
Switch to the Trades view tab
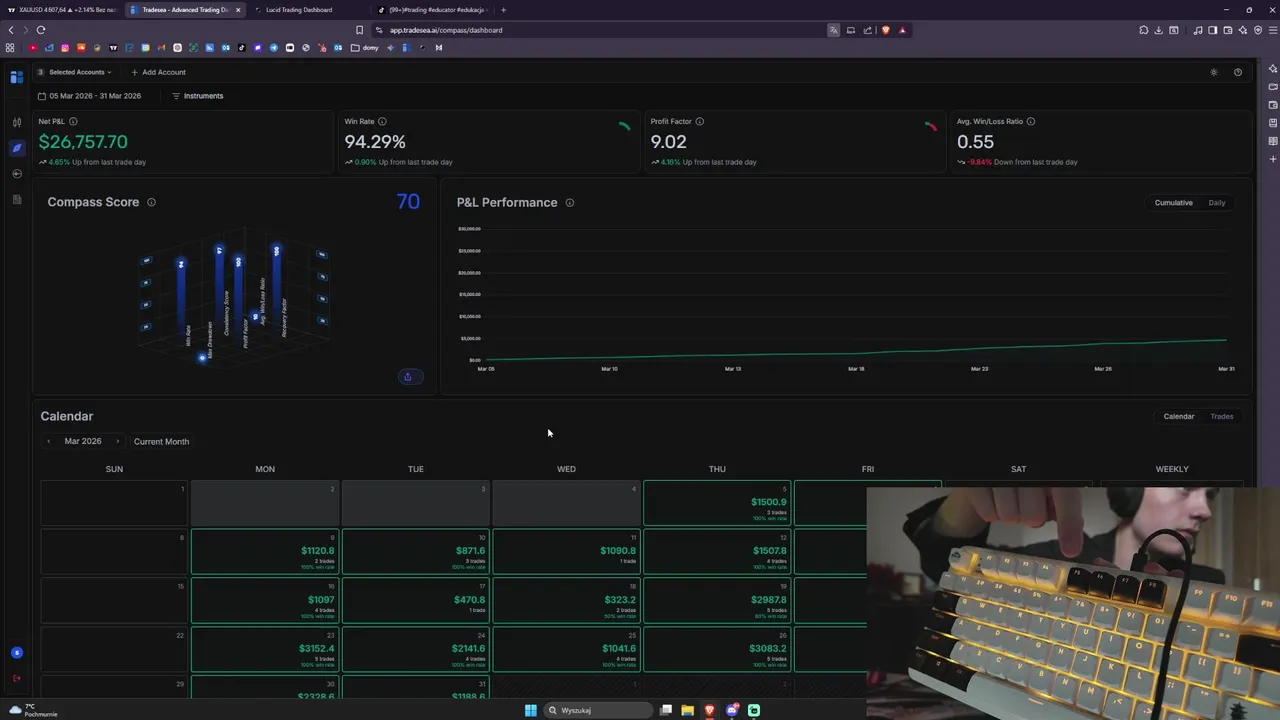[1222, 416]
